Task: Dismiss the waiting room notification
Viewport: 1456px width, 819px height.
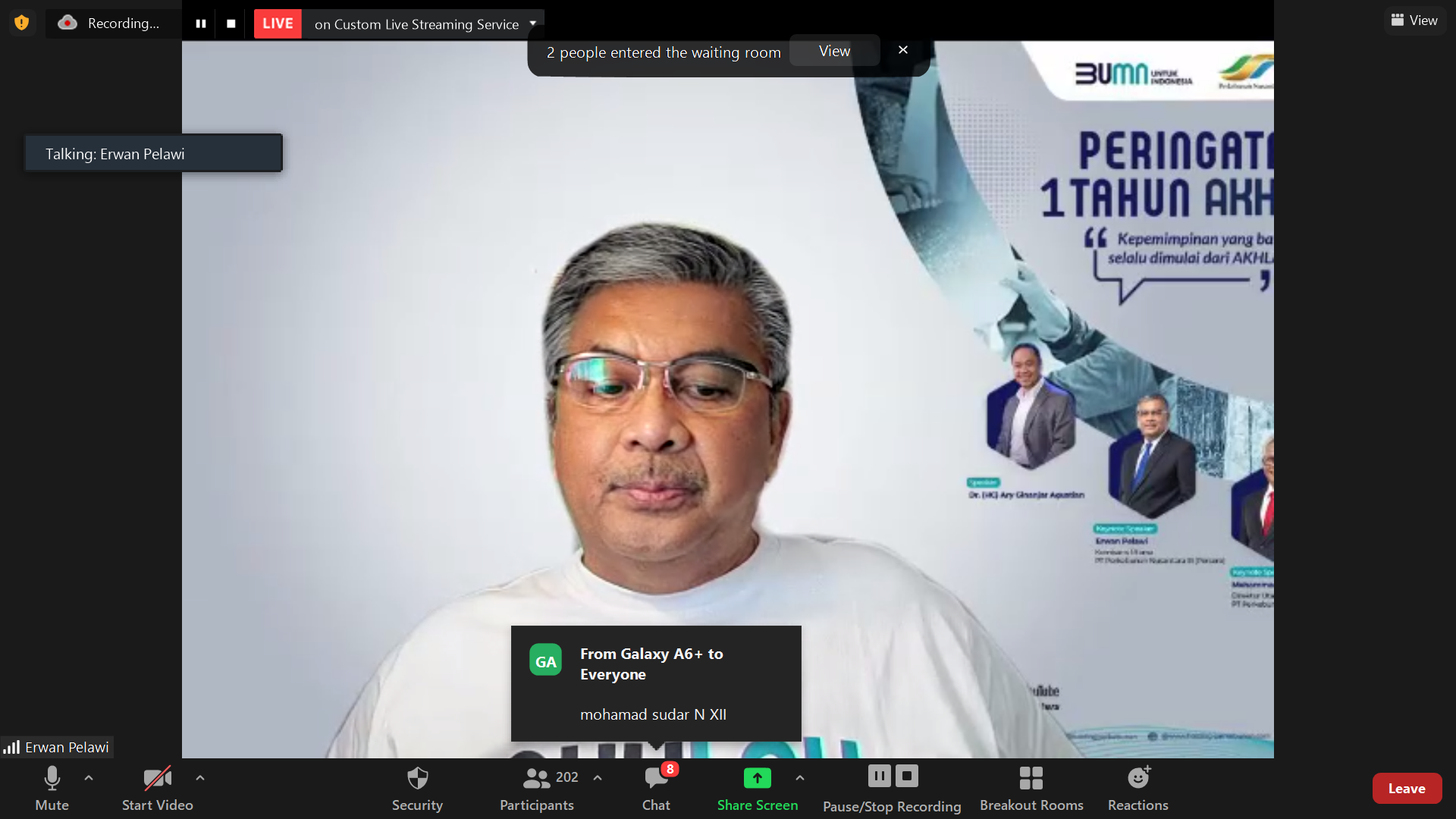Action: coord(902,50)
